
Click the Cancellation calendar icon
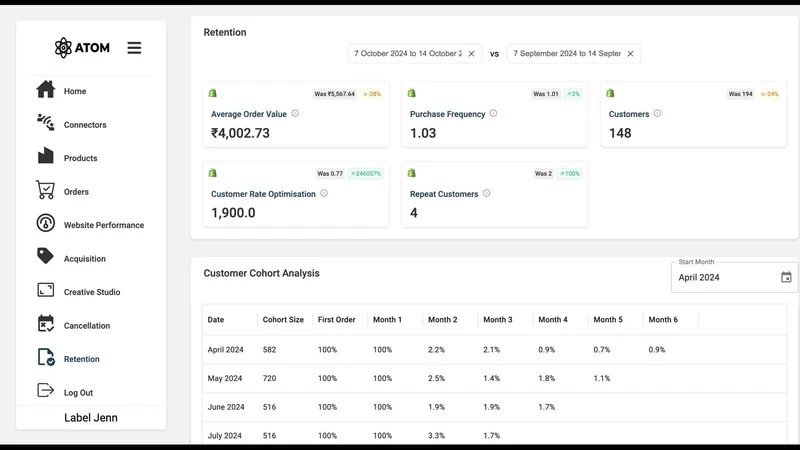click(x=45, y=323)
